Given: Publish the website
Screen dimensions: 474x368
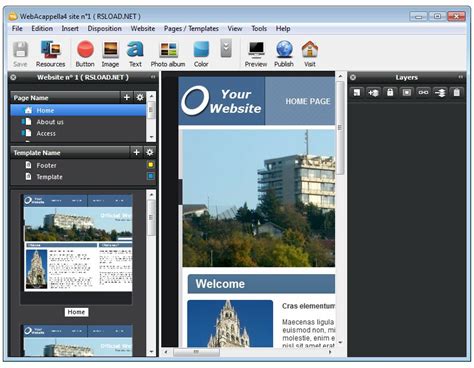Looking at the screenshot, I should point(284,54).
